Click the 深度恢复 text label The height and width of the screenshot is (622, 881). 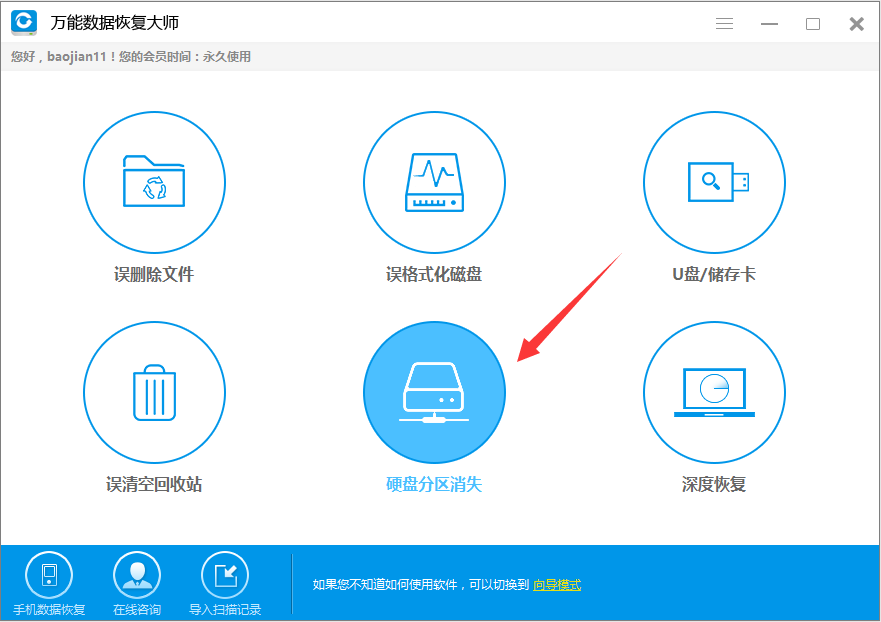[x=714, y=485]
